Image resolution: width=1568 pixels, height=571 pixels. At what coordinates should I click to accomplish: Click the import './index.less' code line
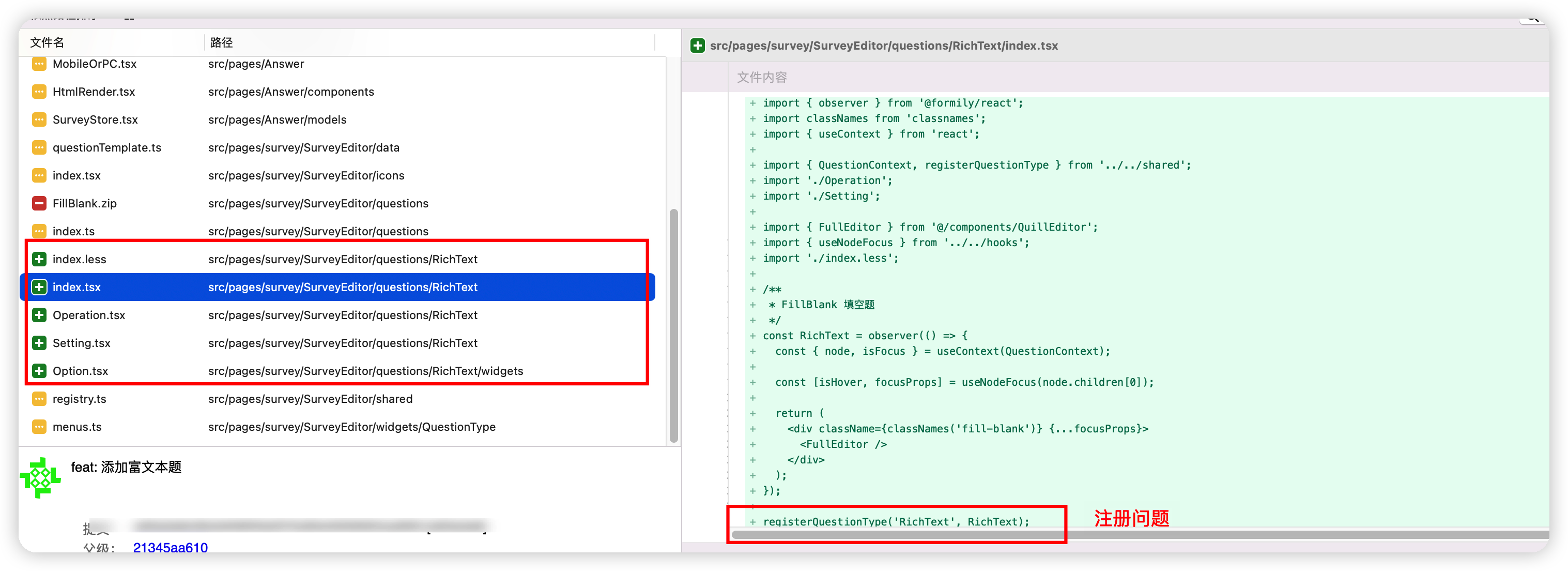(x=831, y=259)
